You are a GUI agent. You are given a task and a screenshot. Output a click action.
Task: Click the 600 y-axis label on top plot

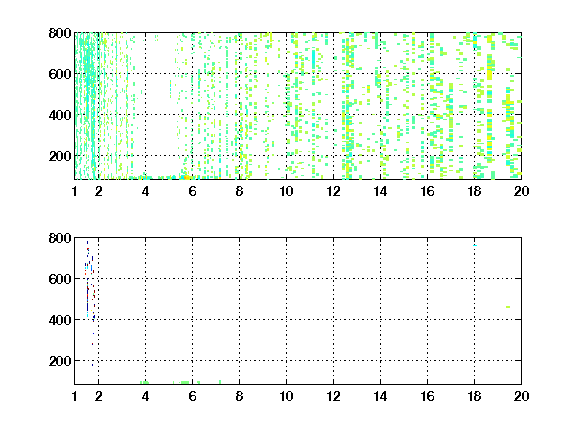click(60, 74)
